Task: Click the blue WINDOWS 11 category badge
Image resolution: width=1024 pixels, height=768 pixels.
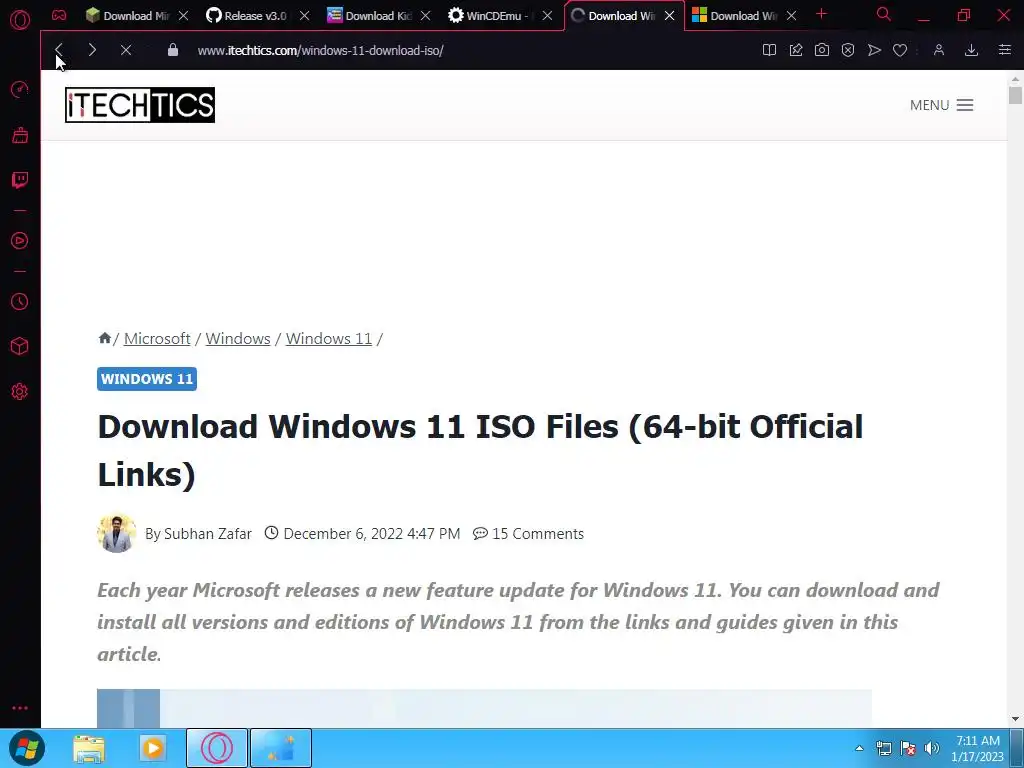Action: tap(147, 379)
